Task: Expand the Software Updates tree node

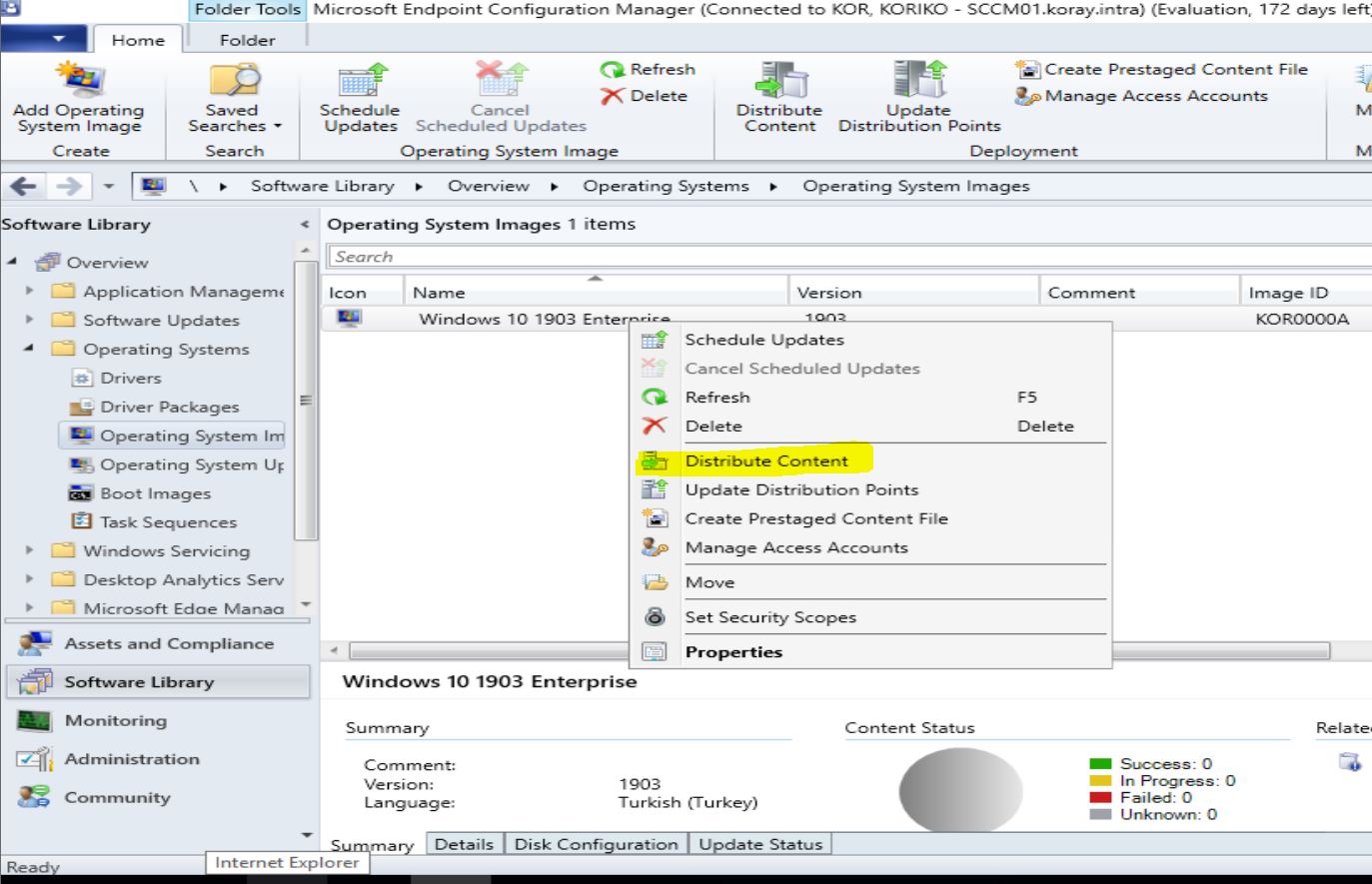Action: point(30,320)
